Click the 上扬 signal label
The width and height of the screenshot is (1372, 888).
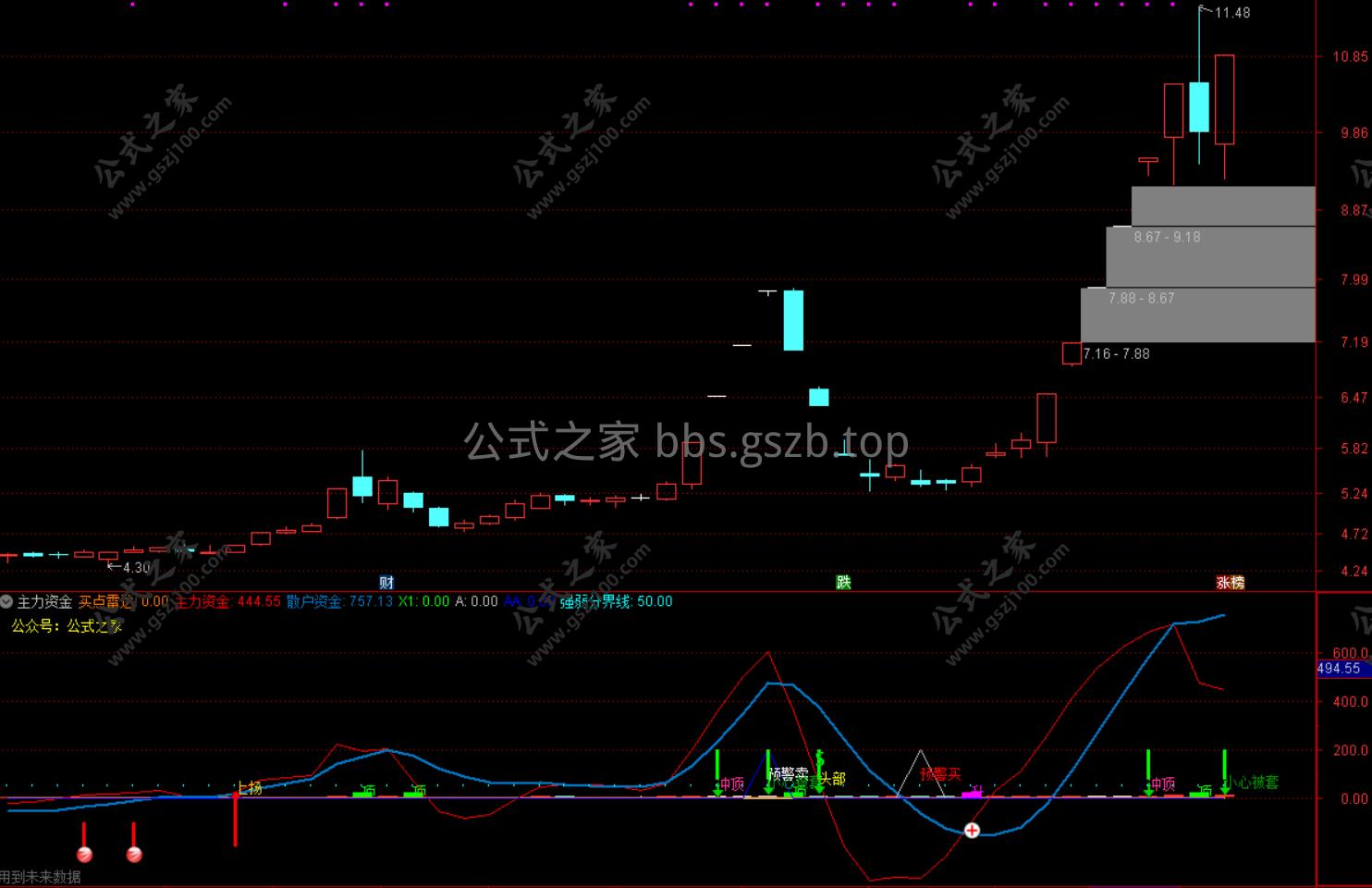(250, 787)
